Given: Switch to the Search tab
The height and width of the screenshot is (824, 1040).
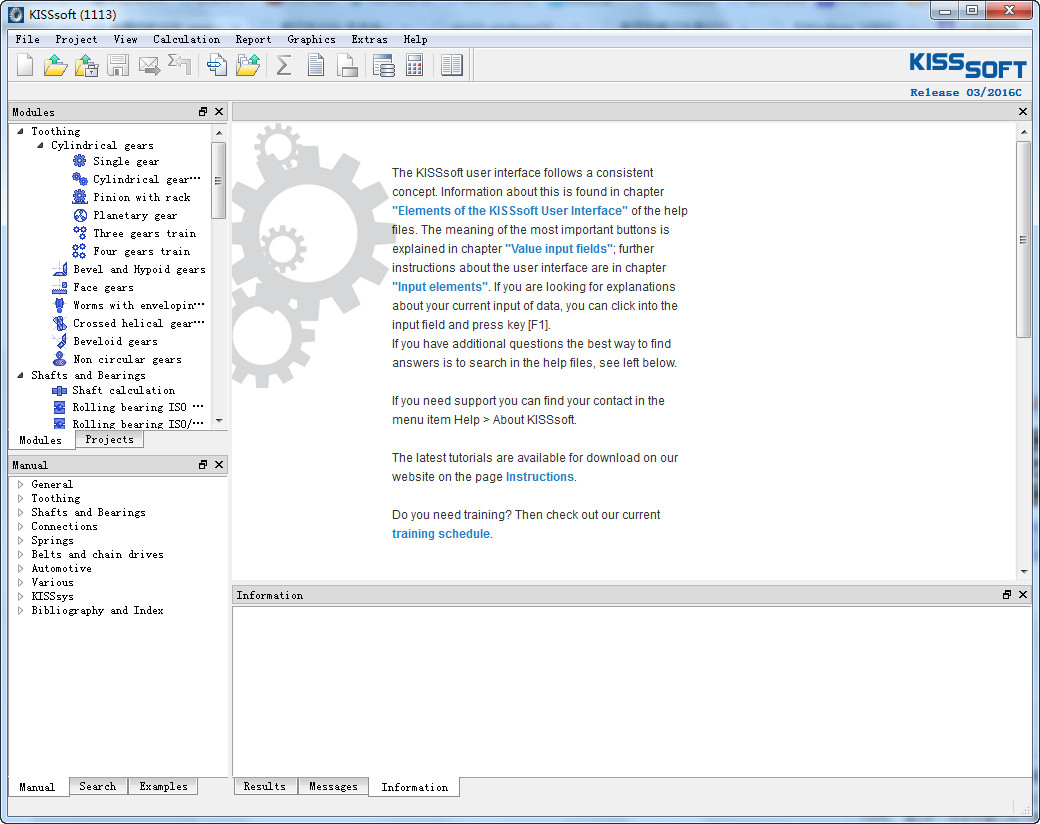Looking at the screenshot, I should [x=98, y=786].
